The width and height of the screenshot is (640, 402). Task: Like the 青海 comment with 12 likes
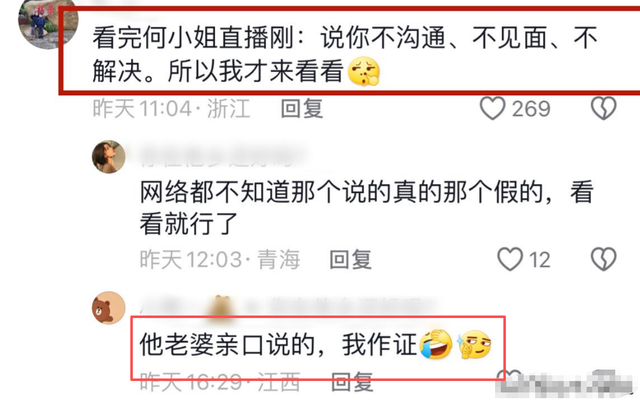(x=510, y=259)
